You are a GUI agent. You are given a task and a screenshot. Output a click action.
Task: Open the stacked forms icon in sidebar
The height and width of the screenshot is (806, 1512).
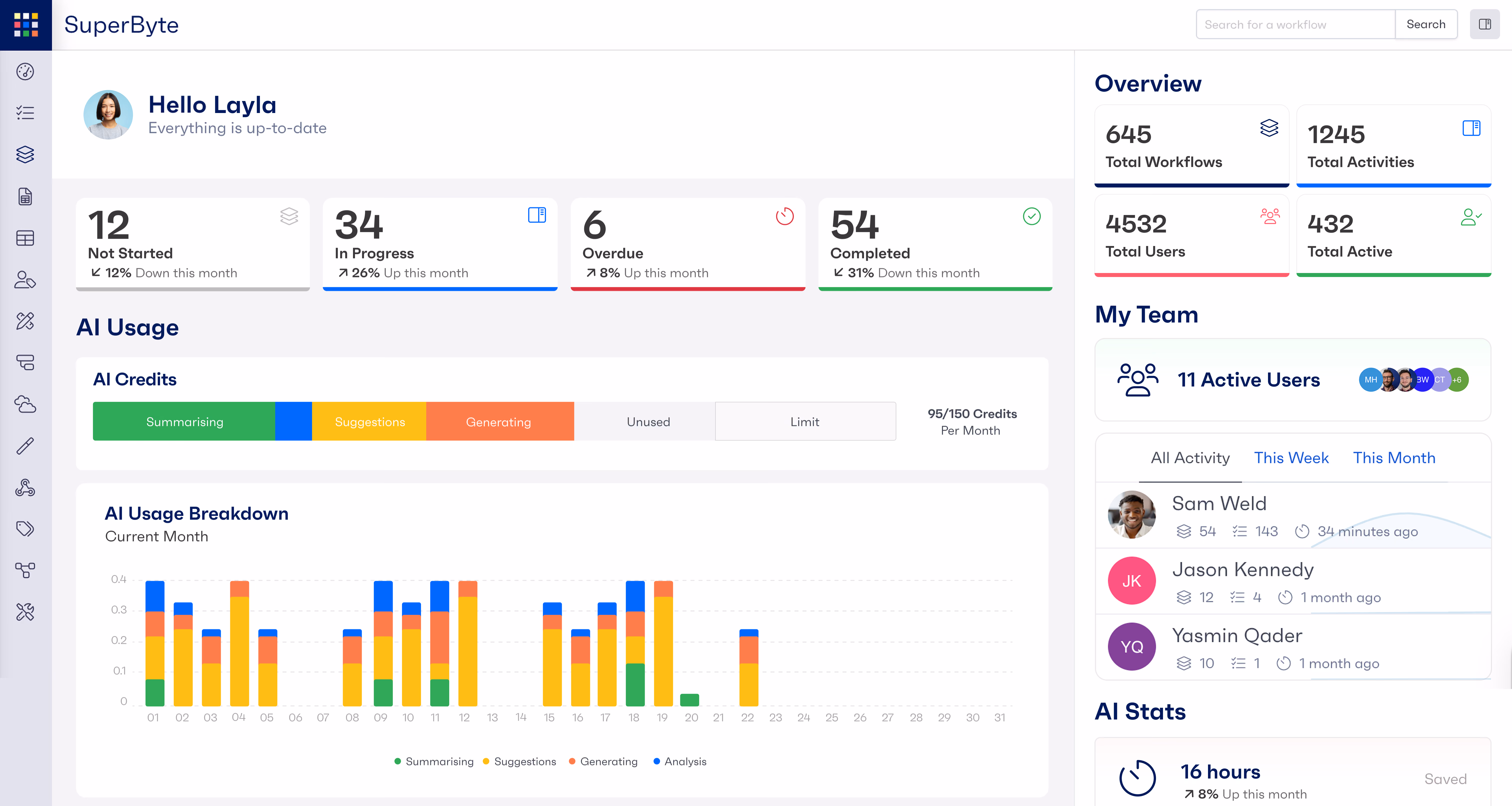coord(25,362)
